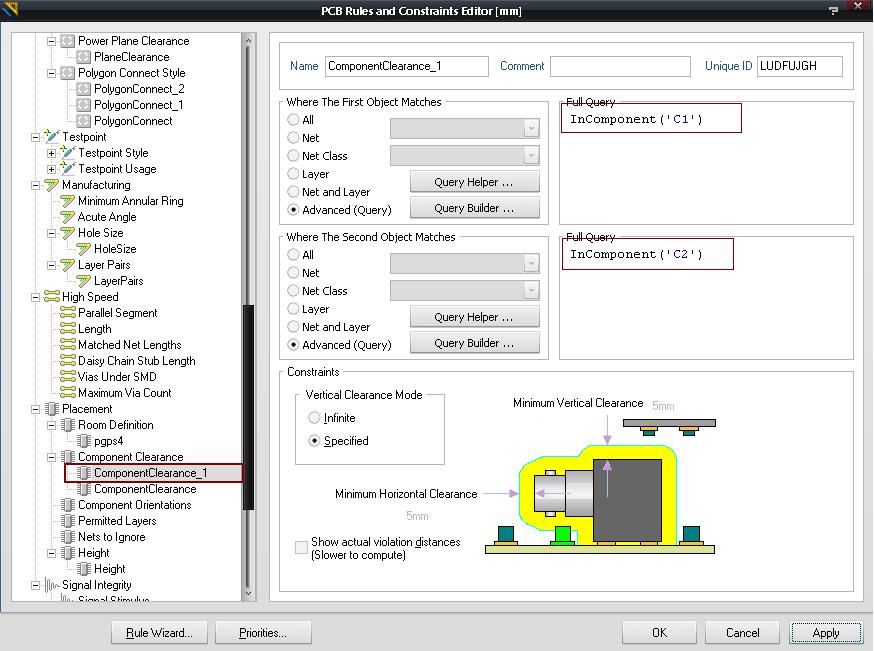Click the Testpoint Usage icon
This screenshot has height=651, width=874.
(67, 169)
